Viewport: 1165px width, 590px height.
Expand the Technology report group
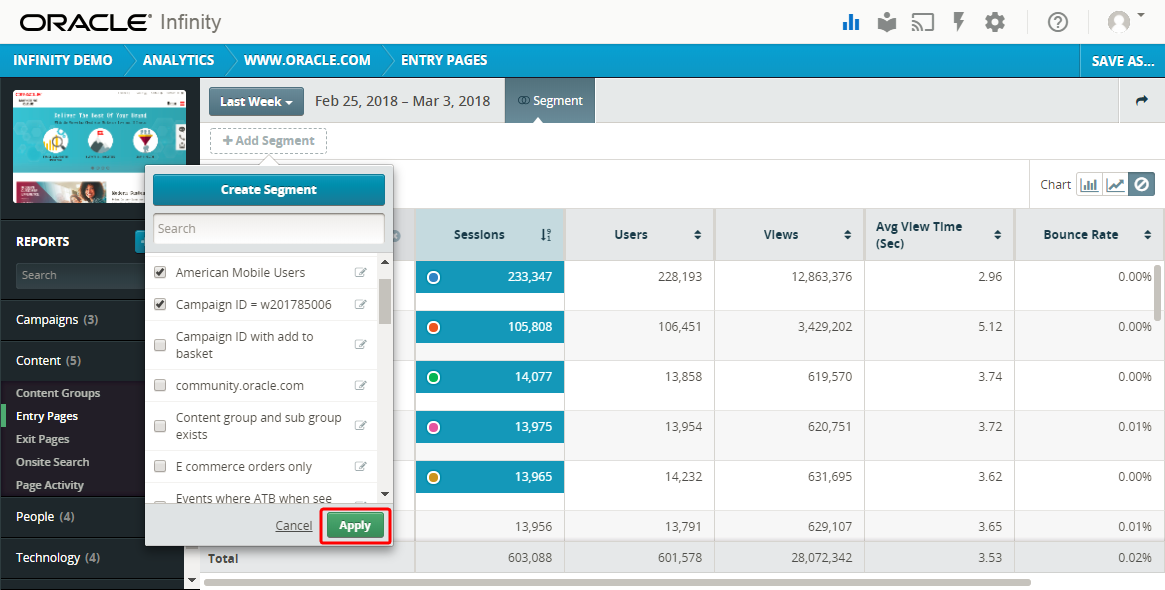pyautogui.click(x=58, y=557)
